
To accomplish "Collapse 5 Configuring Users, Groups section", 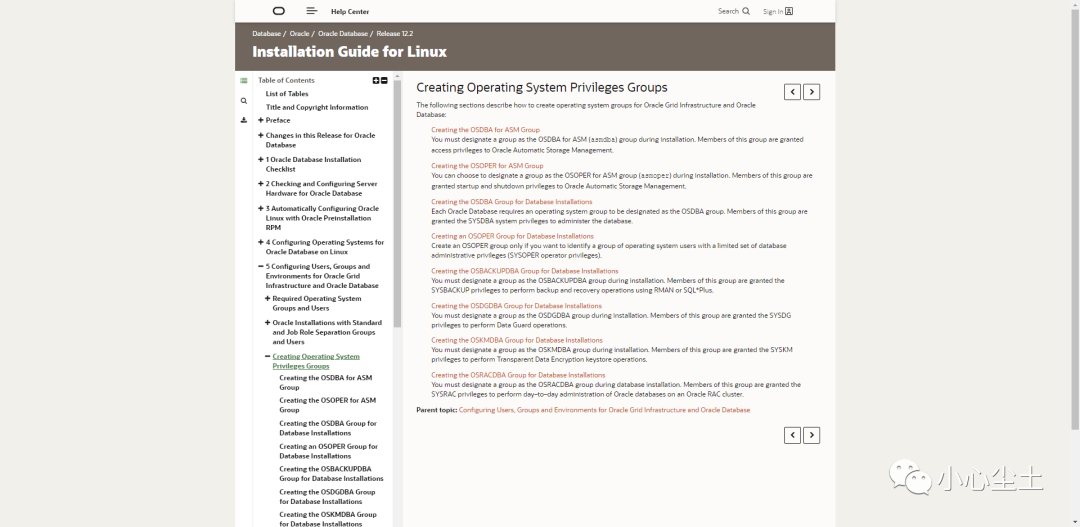I will point(260,266).
